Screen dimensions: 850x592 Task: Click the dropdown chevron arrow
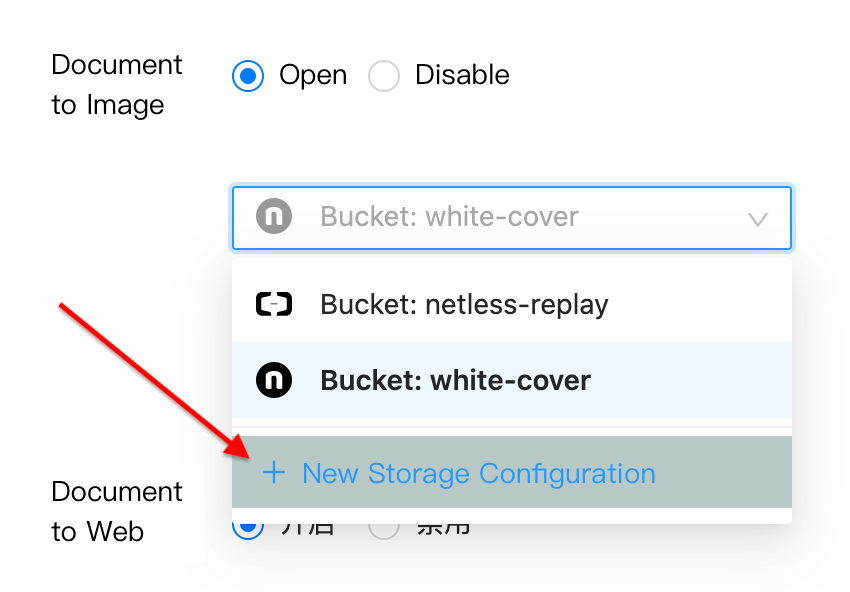tap(758, 218)
